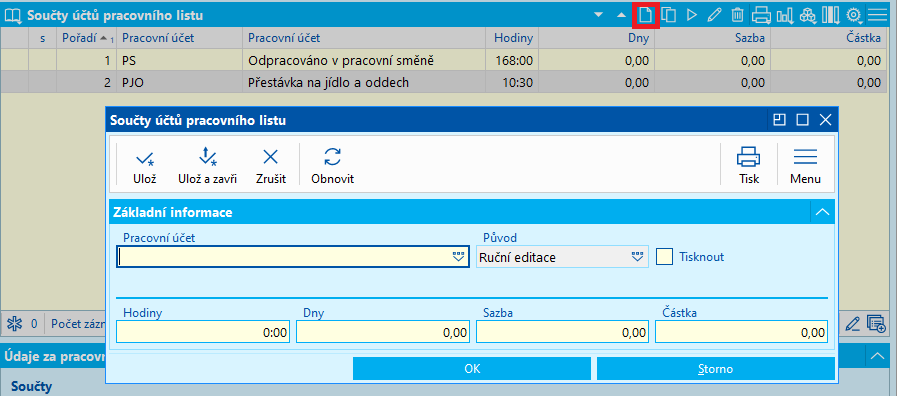Open the dialog Menu hamburger
Image resolution: width=897 pixels, height=396 pixels.
[805, 165]
